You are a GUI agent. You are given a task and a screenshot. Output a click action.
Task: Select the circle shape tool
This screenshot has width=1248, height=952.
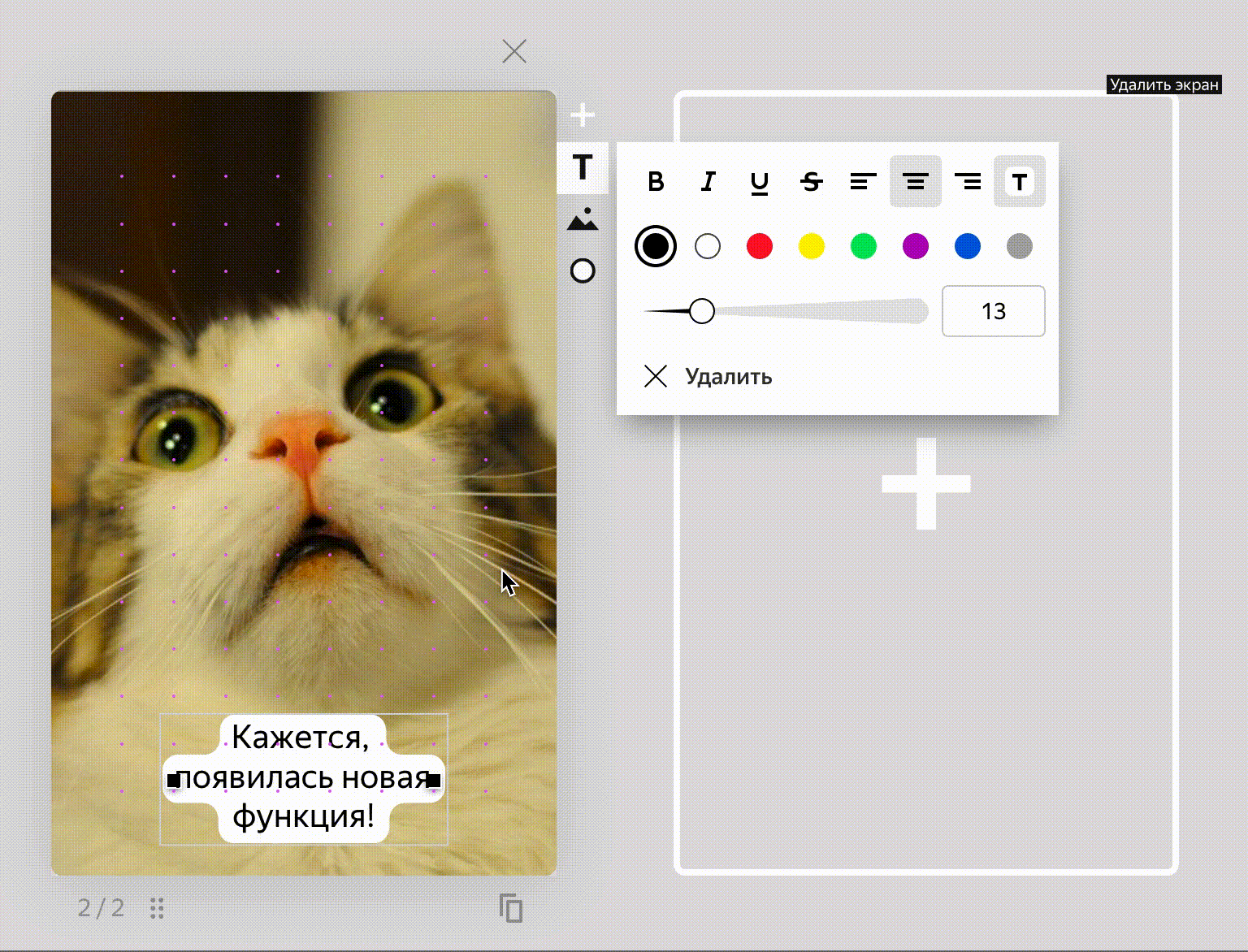(x=583, y=270)
